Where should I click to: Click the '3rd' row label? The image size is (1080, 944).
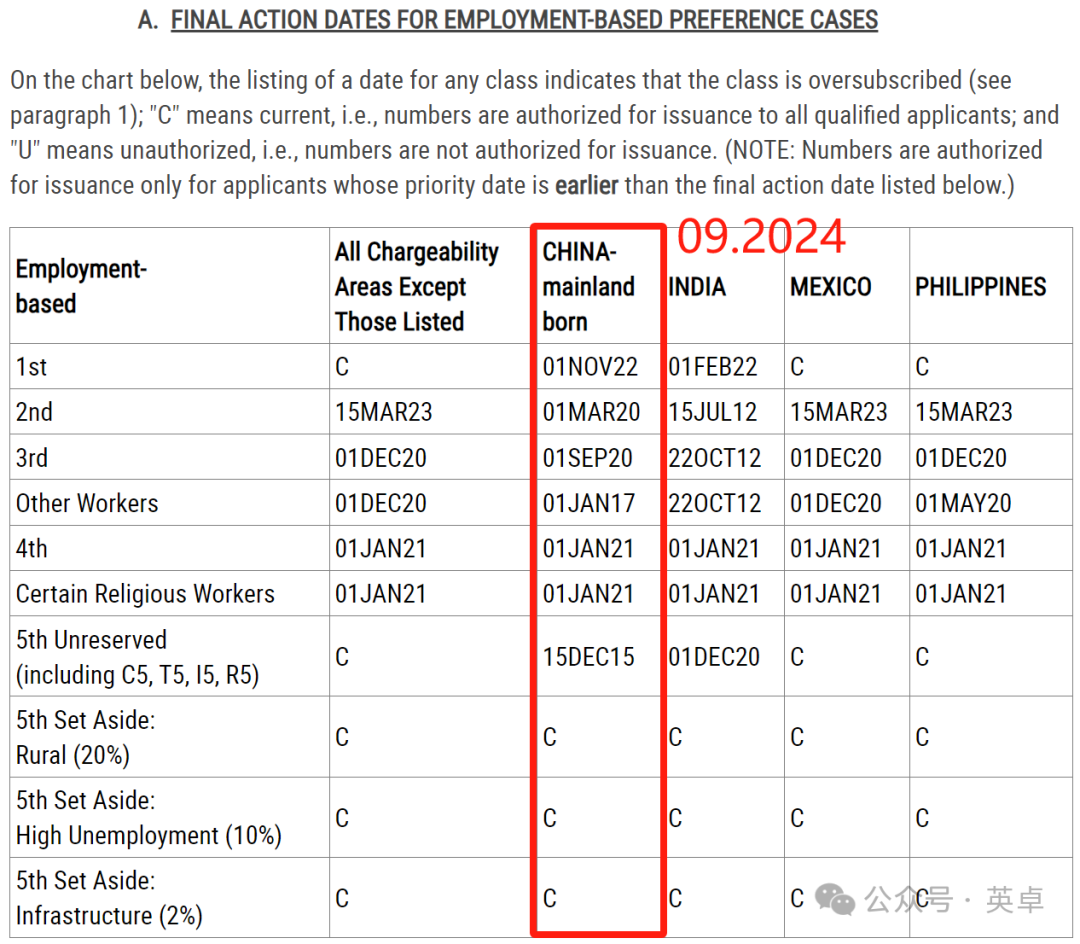[32, 457]
